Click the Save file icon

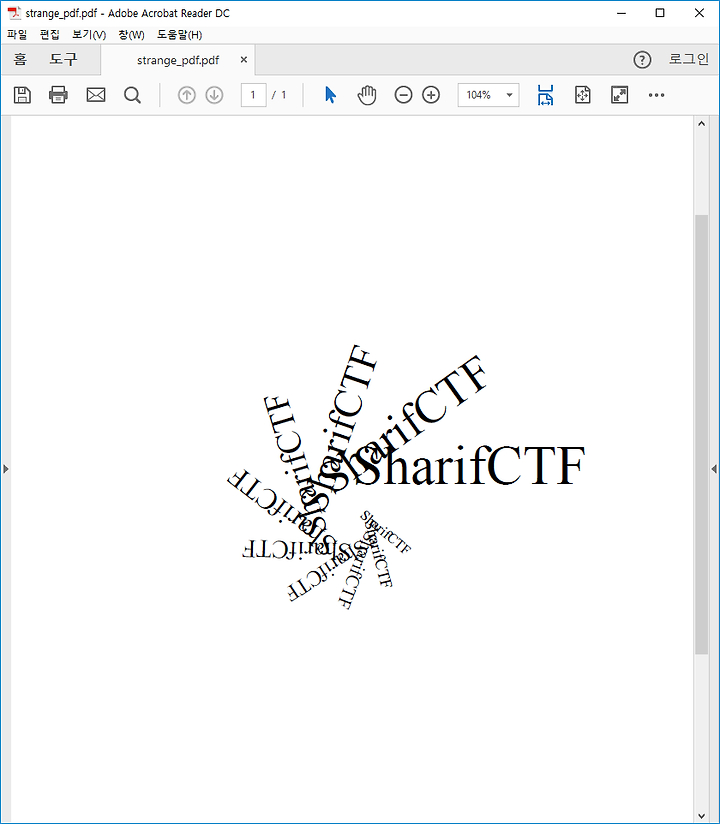pyautogui.click(x=22, y=95)
